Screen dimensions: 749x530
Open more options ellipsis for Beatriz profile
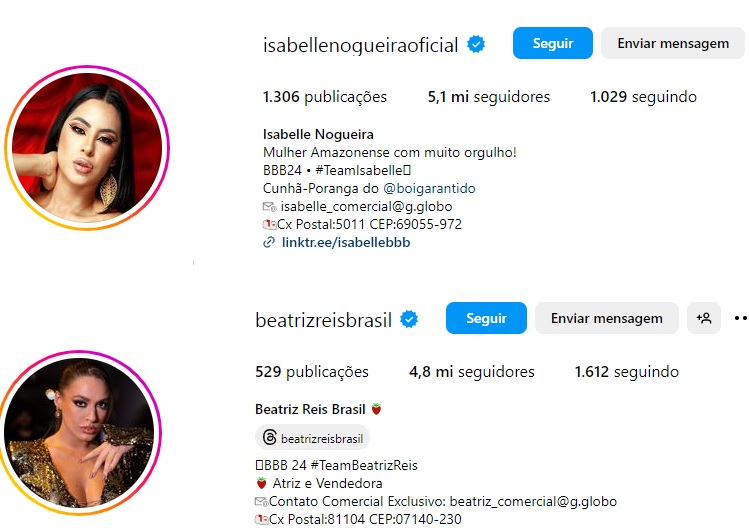(x=740, y=318)
